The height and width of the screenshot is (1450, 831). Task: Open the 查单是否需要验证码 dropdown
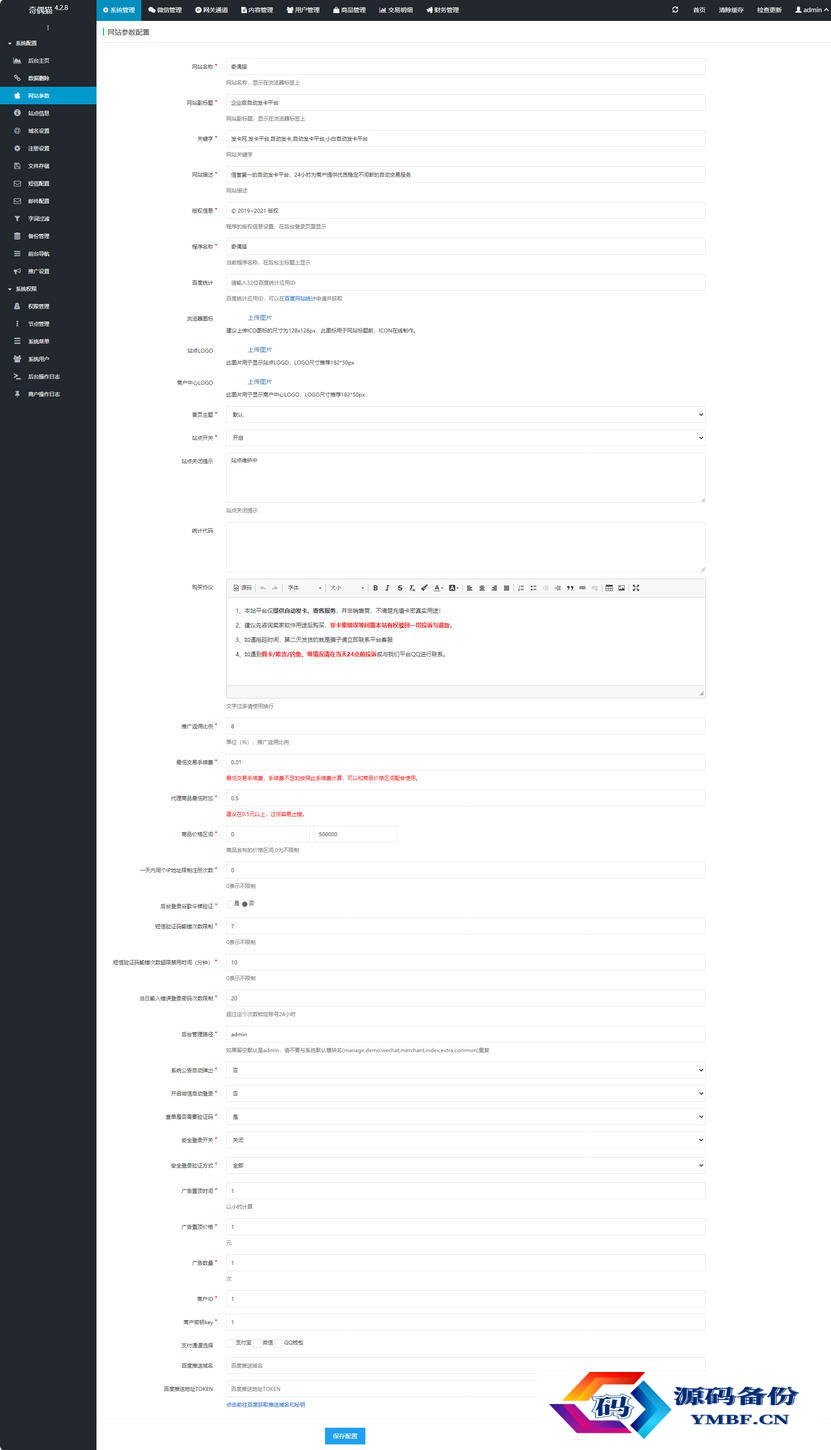[x=466, y=1116]
